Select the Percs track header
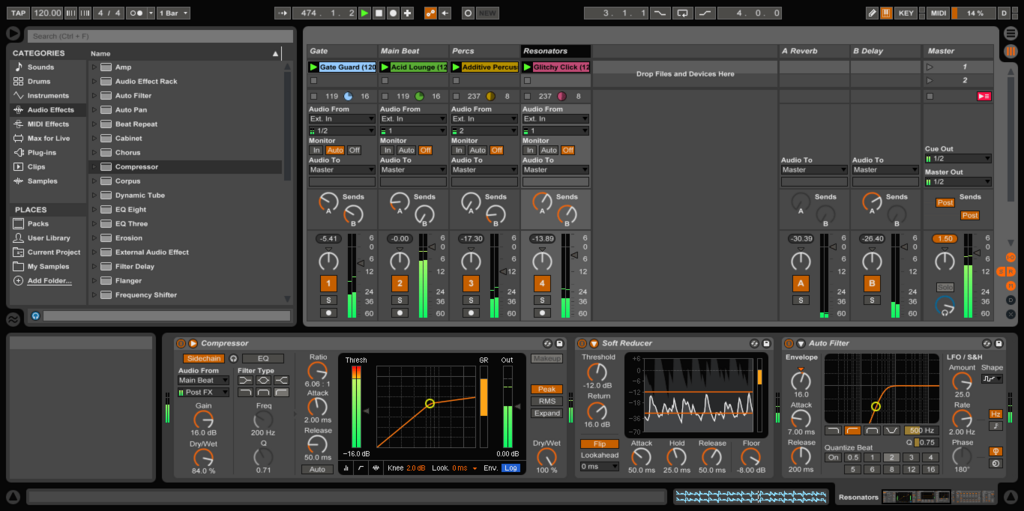The height and width of the screenshot is (511, 1024). pyautogui.click(x=485, y=51)
